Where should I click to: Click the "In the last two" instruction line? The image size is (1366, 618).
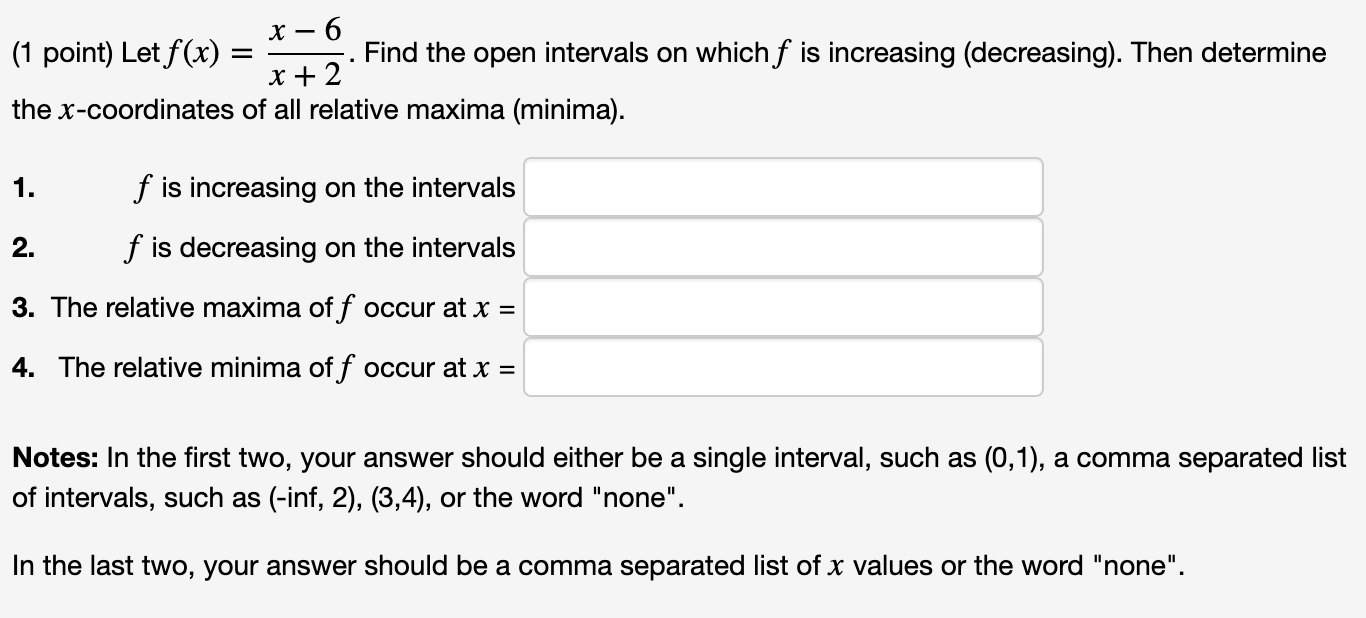(596, 566)
